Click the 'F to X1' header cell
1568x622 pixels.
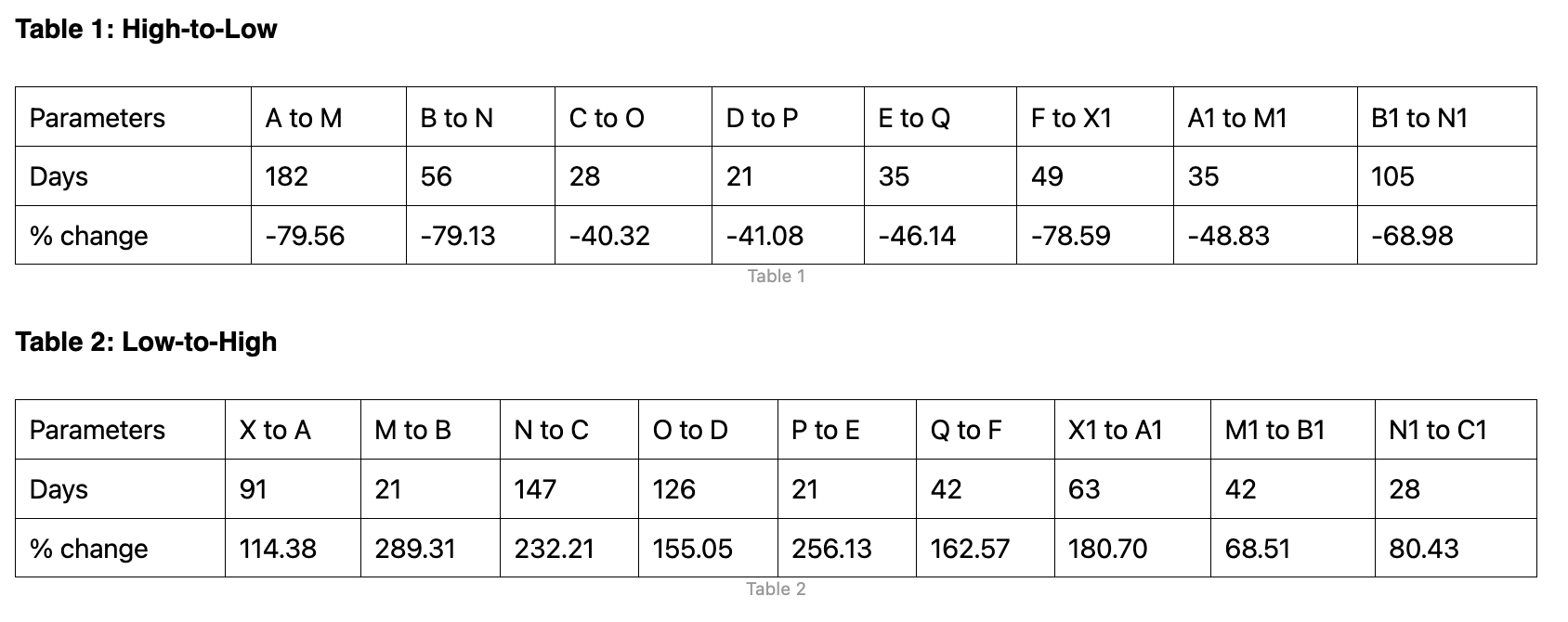(x=1095, y=117)
